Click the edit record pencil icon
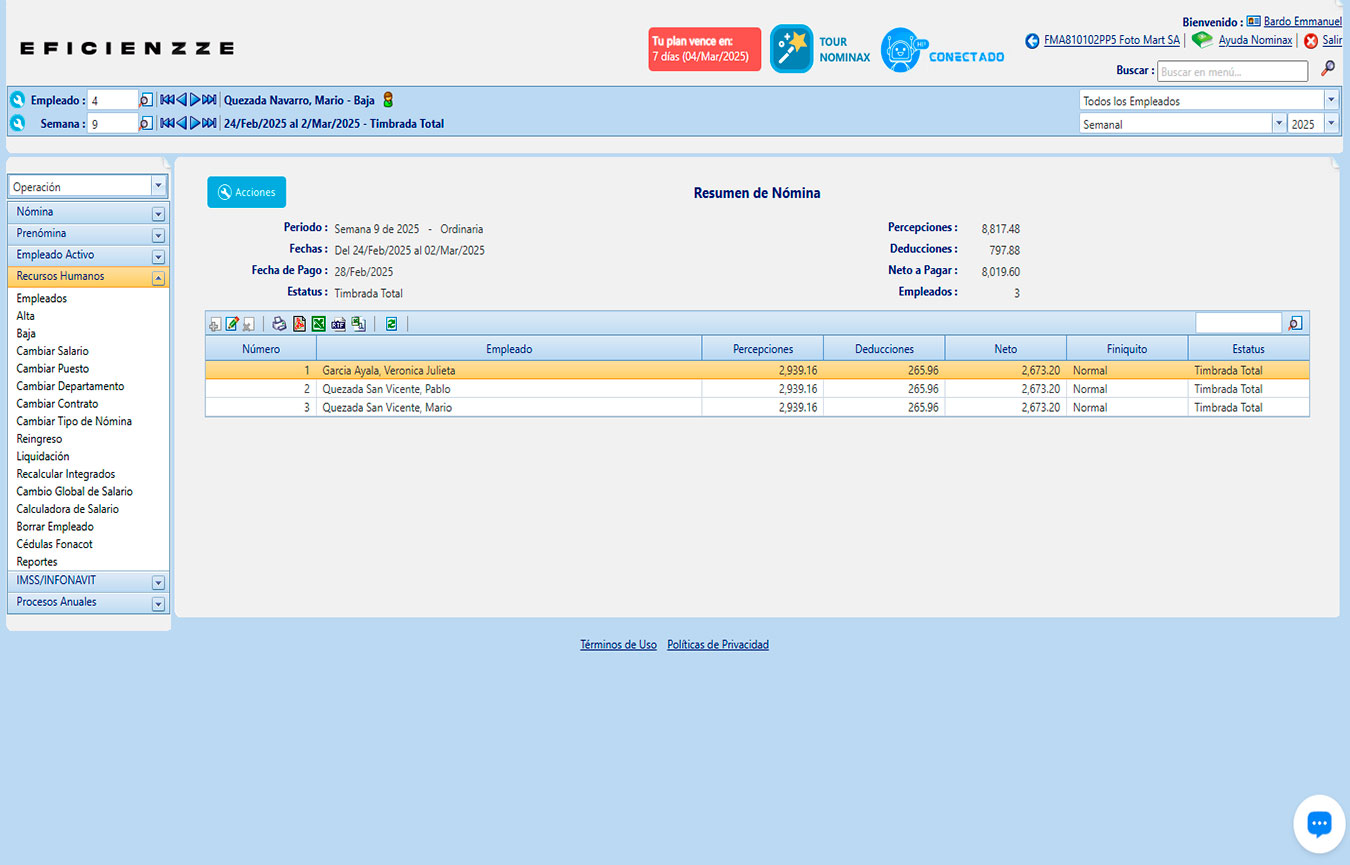The image size is (1350, 865). (x=232, y=324)
